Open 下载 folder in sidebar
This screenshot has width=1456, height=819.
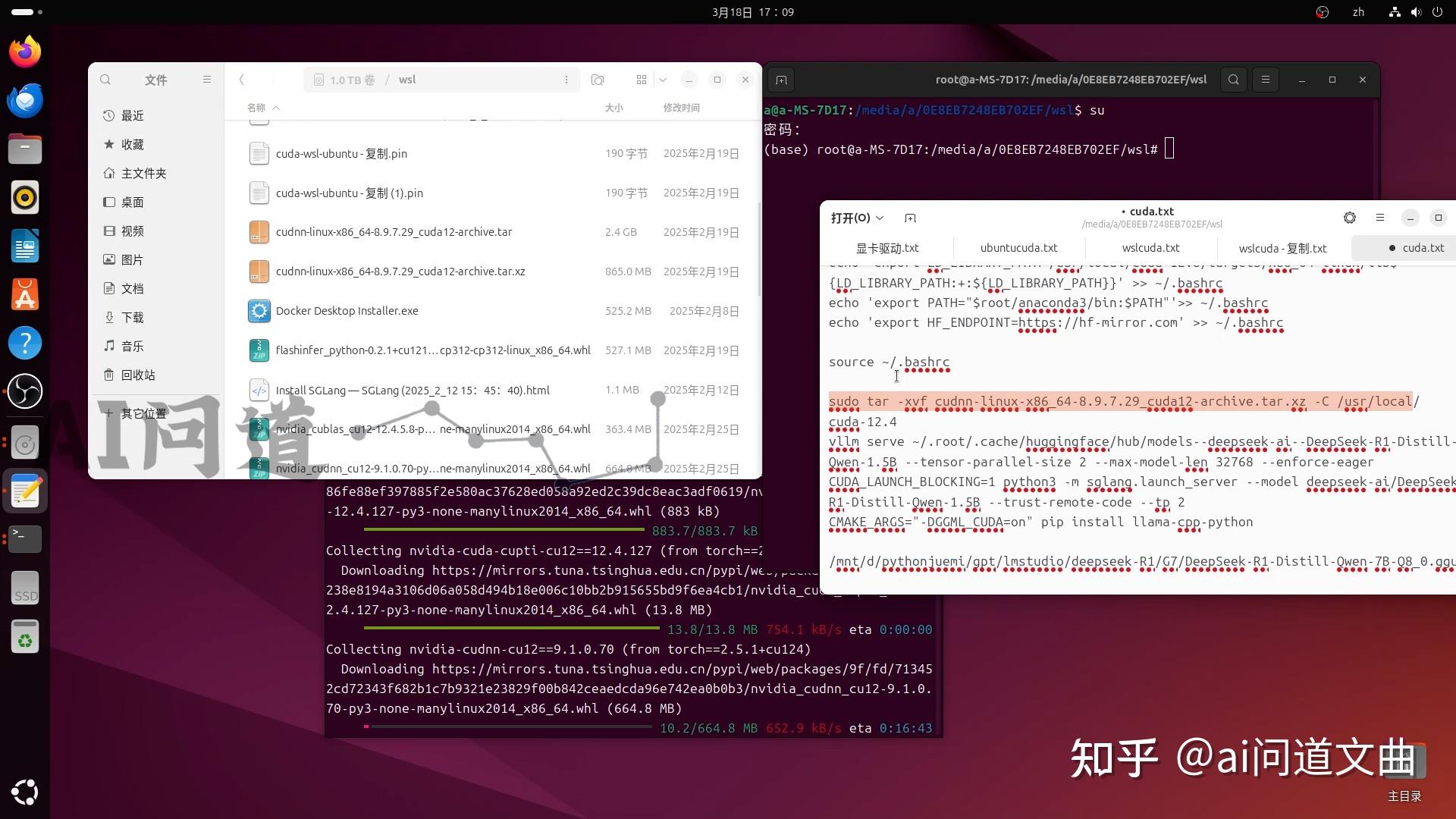[x=155, y=317]
